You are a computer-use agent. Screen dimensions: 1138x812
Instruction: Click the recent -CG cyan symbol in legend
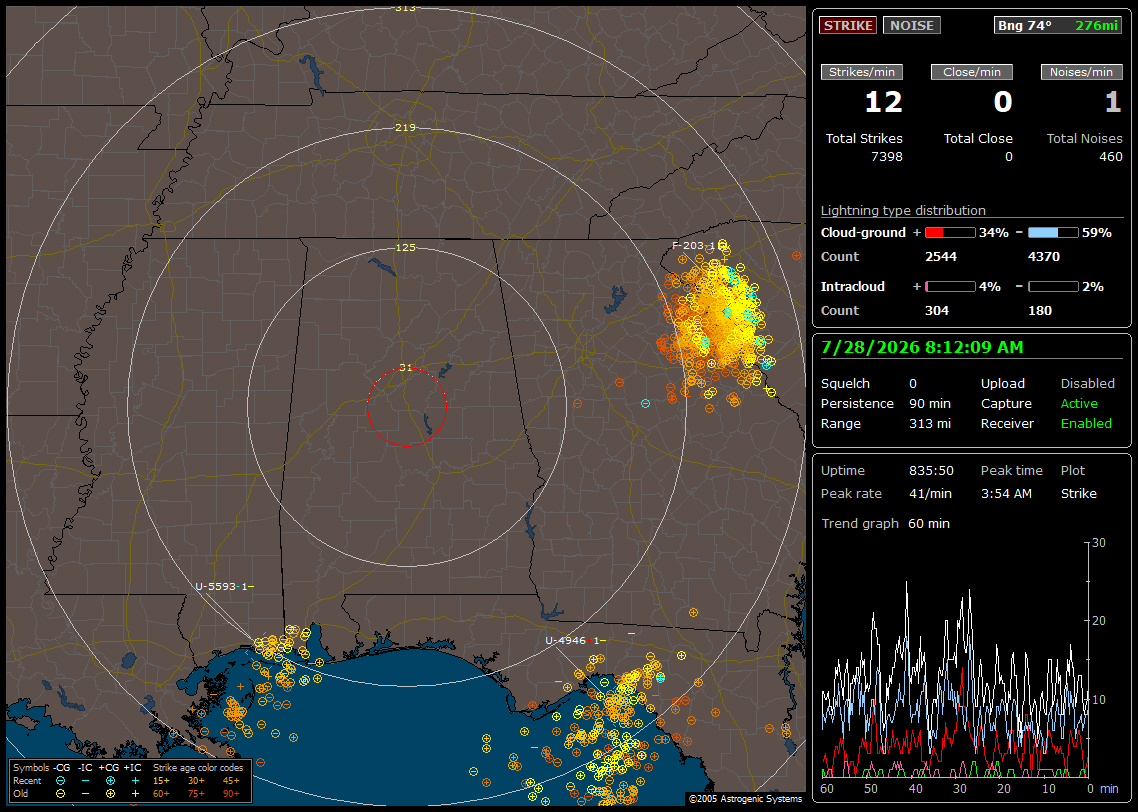click(x=60, y=781)
